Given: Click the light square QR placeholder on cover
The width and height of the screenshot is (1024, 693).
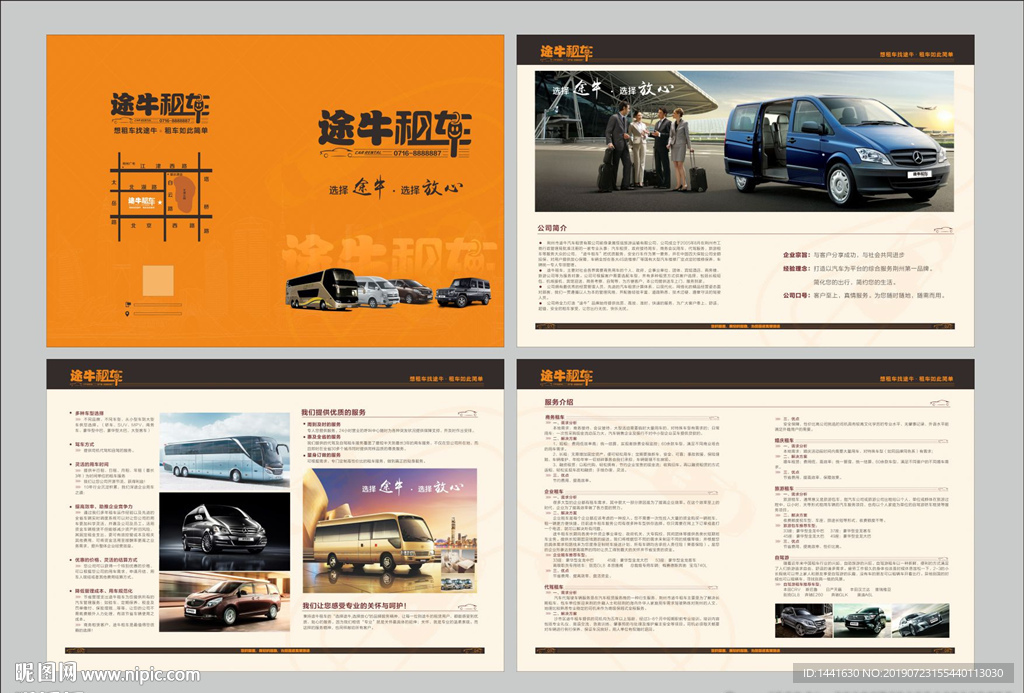Looking at the screenshot, I should 158,281.
